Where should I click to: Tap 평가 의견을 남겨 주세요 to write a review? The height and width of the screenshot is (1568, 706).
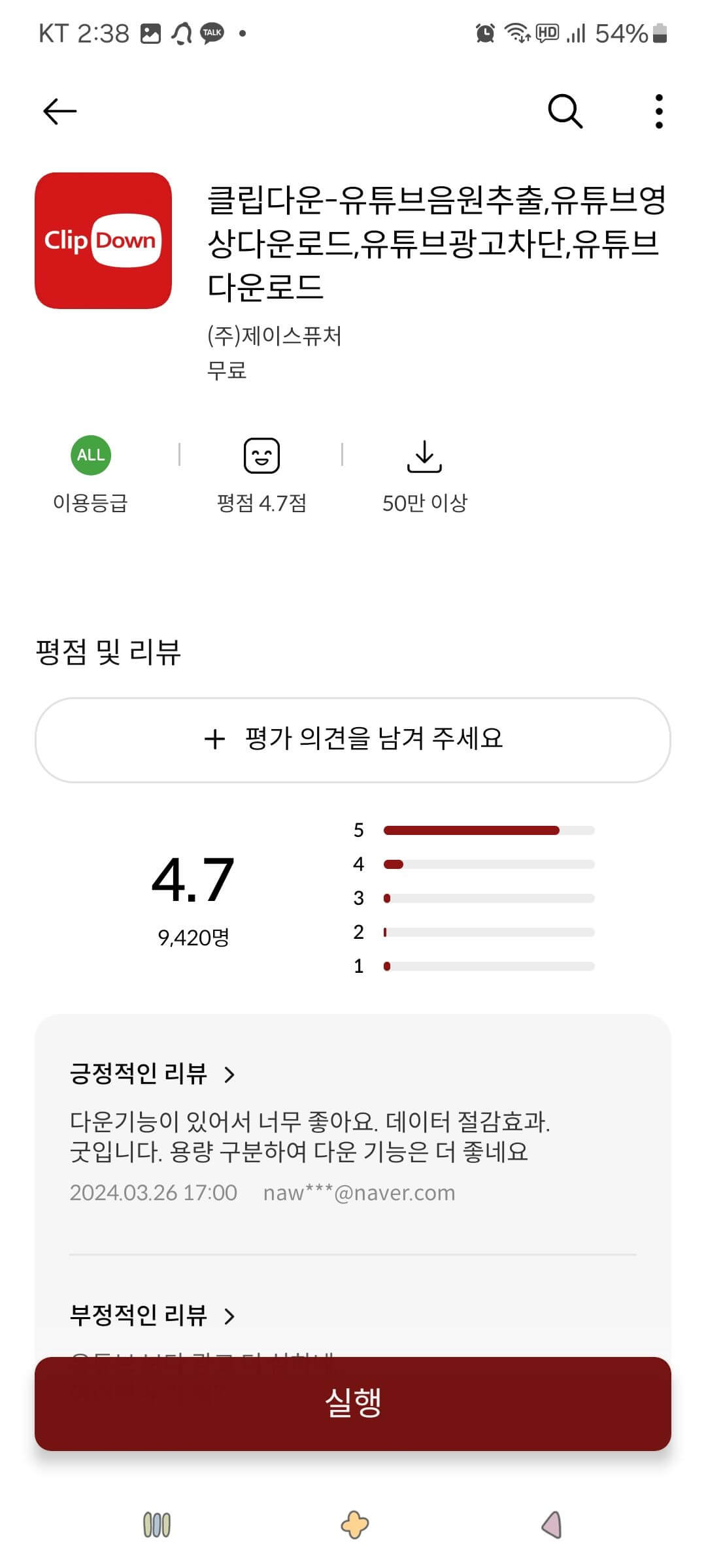[353, 740]
